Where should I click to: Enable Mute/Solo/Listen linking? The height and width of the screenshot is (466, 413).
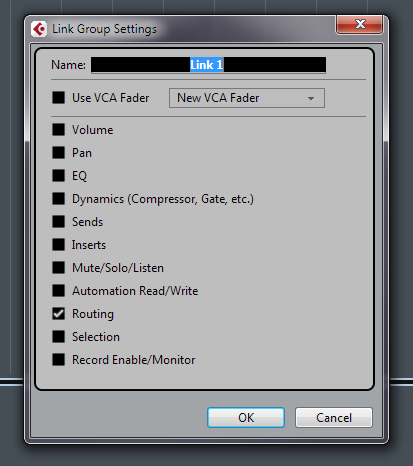(x=58, y=268)
